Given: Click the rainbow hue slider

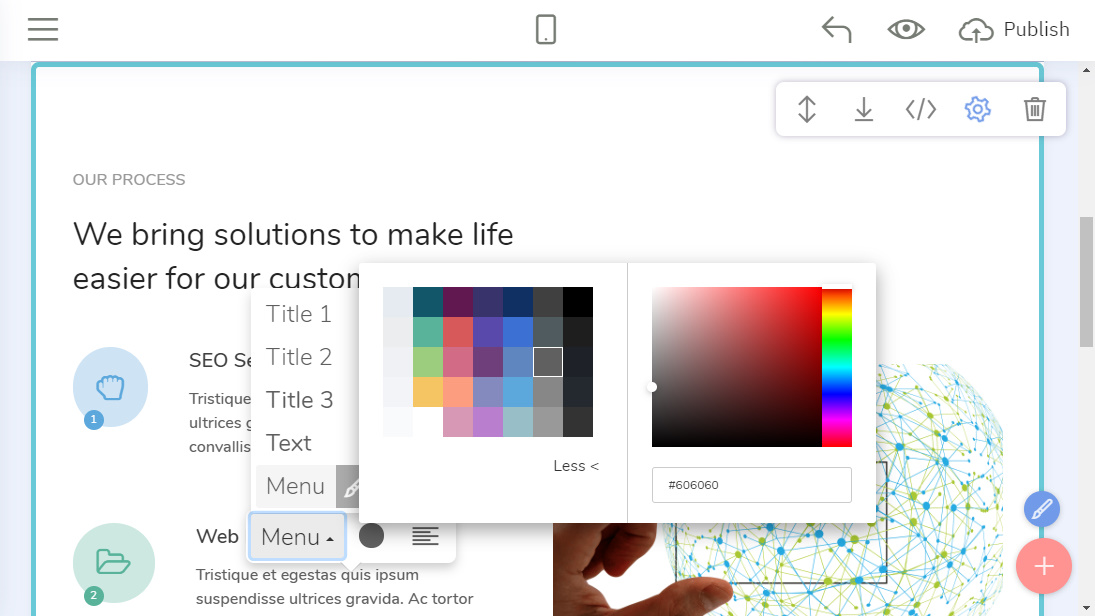Looking at the screenshot, I should pos(836,367).
